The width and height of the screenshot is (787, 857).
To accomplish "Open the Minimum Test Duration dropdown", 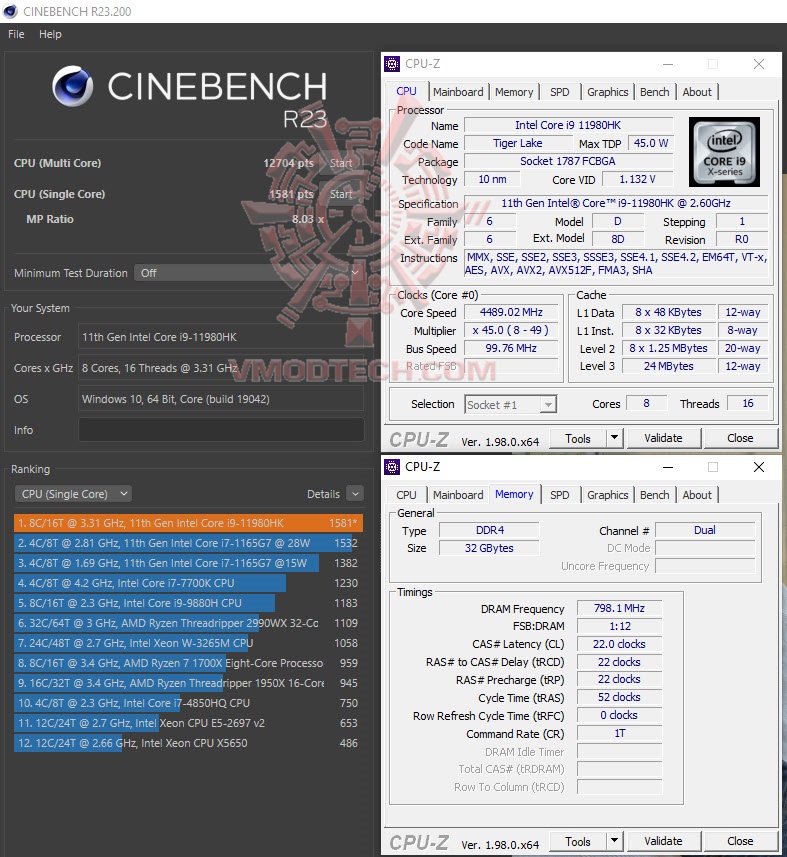I will [x=249, y=273].
